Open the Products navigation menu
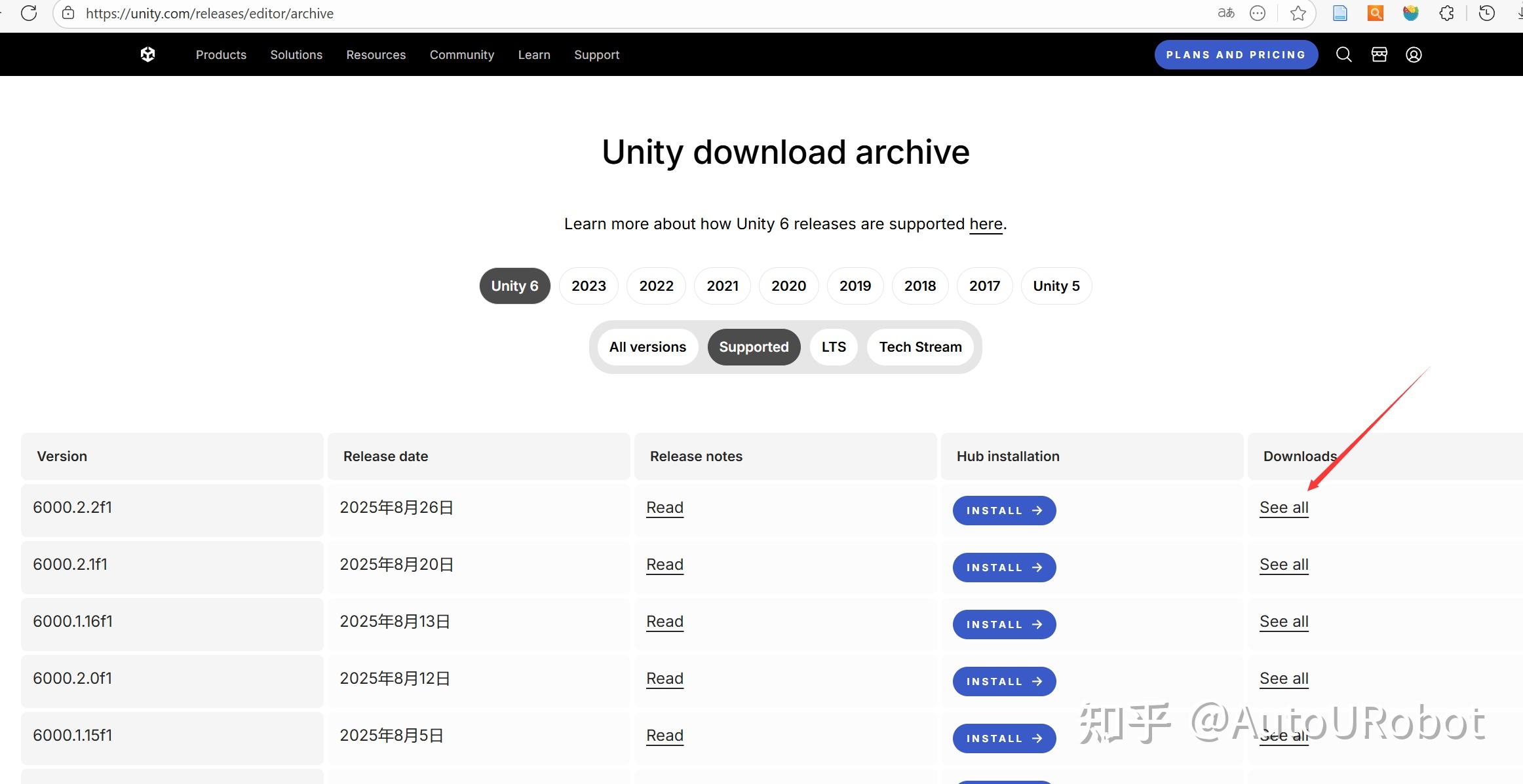 [221, 55]
